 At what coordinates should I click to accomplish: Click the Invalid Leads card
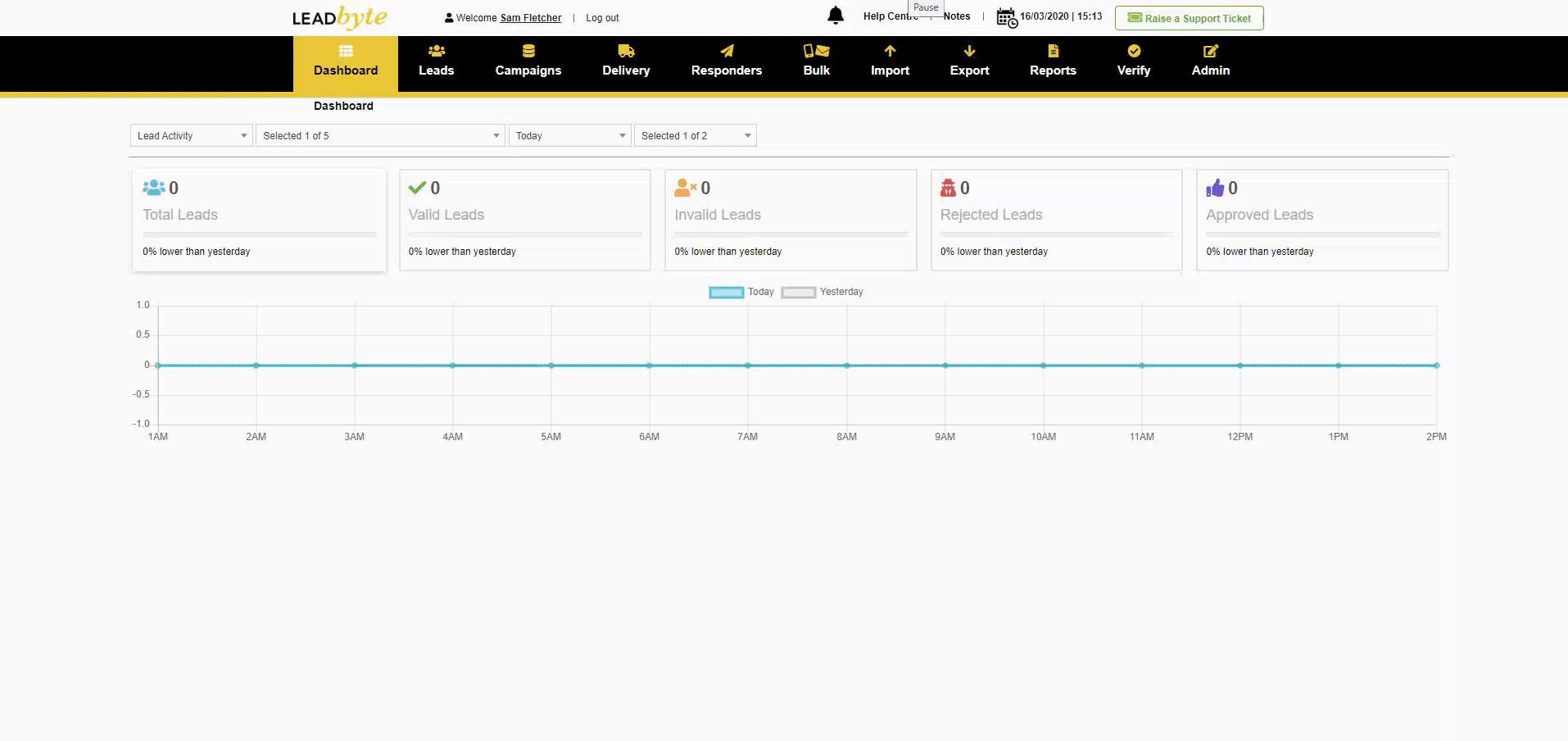pyautogui.click(x=791, y=220)
